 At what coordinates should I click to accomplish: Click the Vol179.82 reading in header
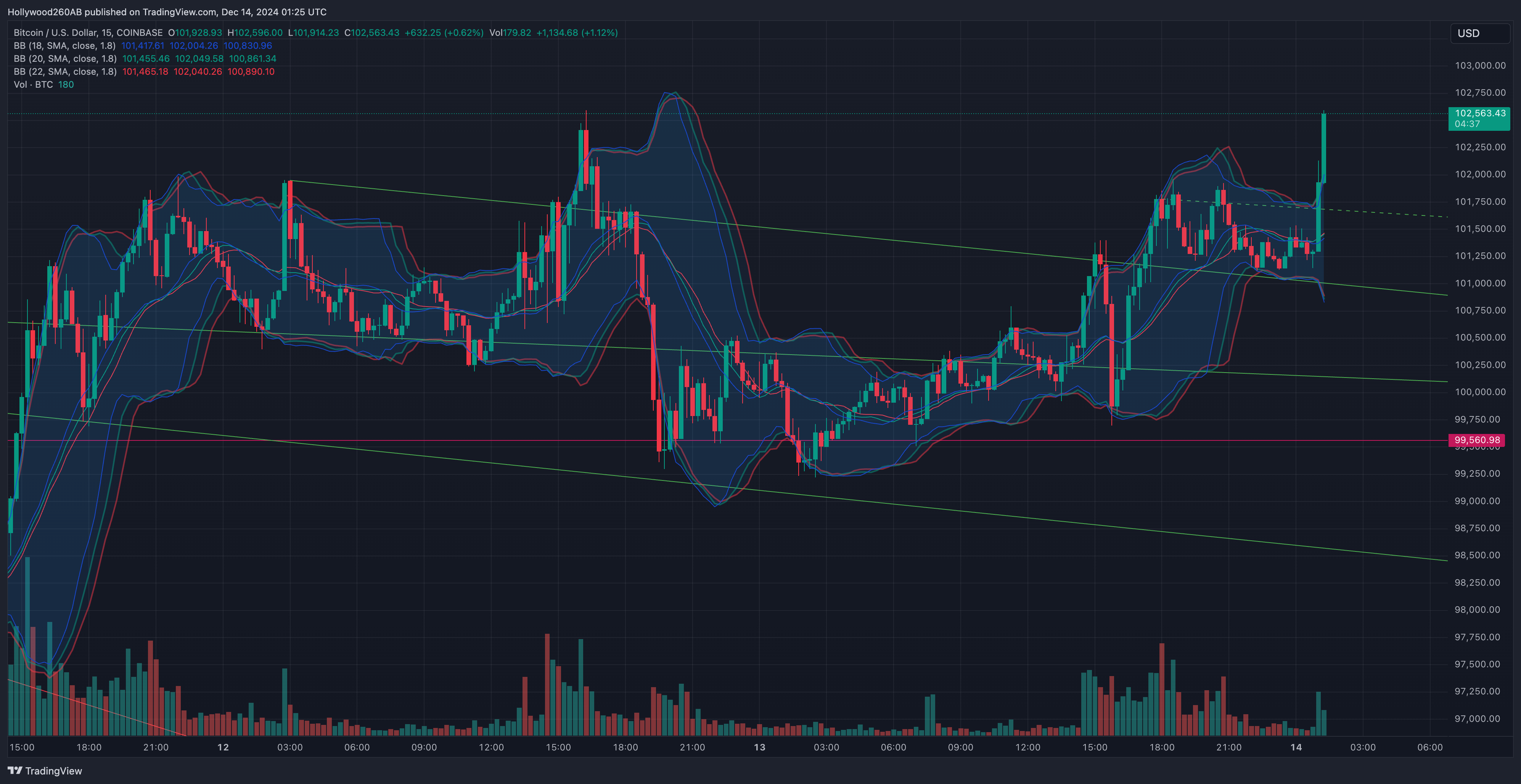[x=510, y=32]
